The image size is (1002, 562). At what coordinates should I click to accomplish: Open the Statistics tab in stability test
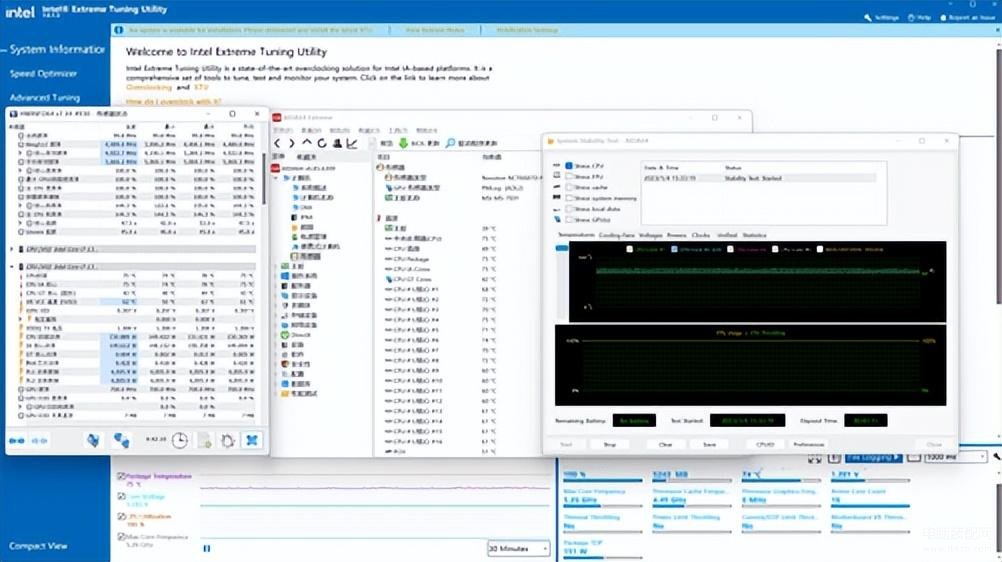[754, 235]
